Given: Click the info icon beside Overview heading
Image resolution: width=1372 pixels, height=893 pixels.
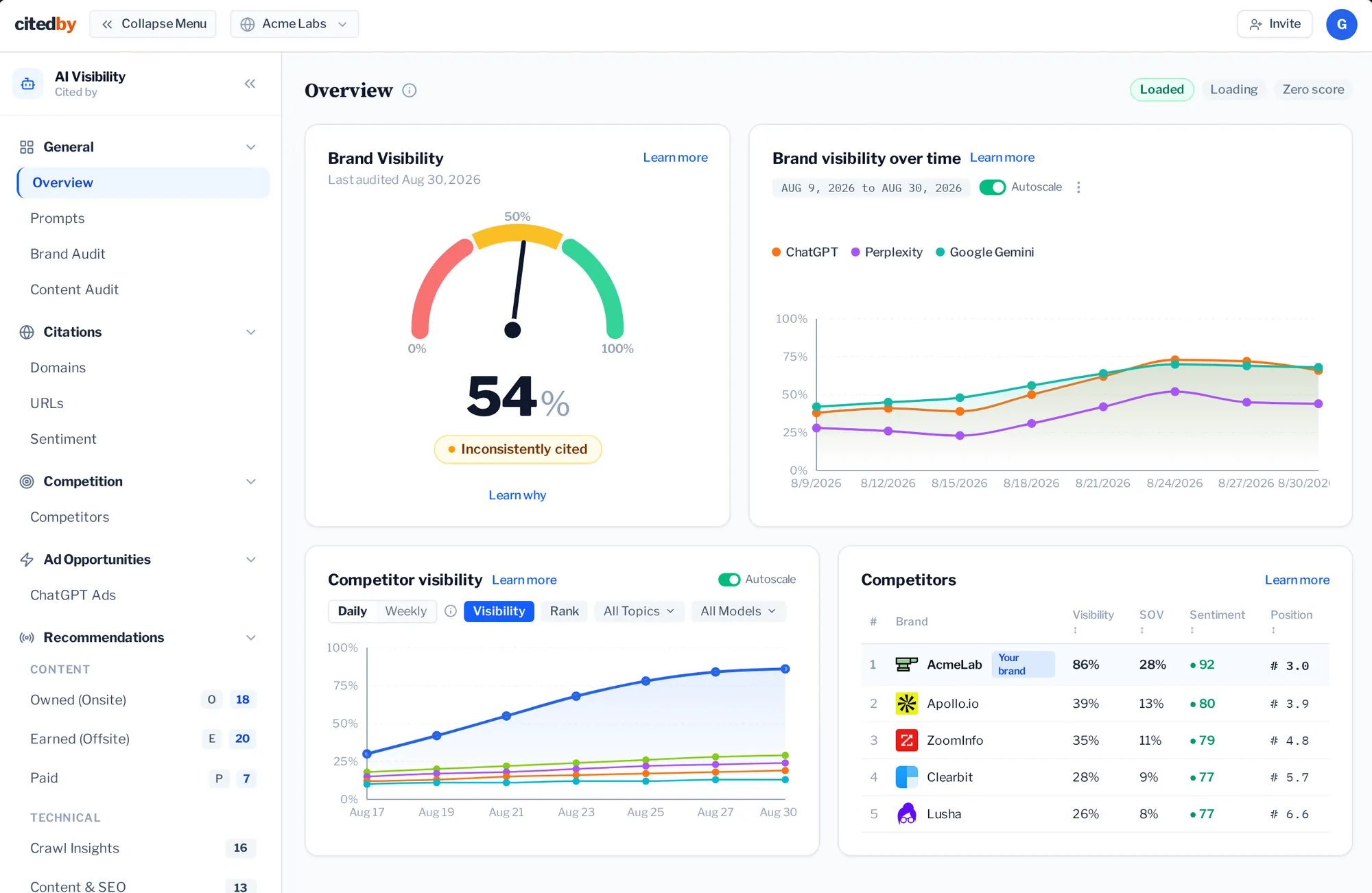Looking at the screenshot, I should tap(410, 91).
